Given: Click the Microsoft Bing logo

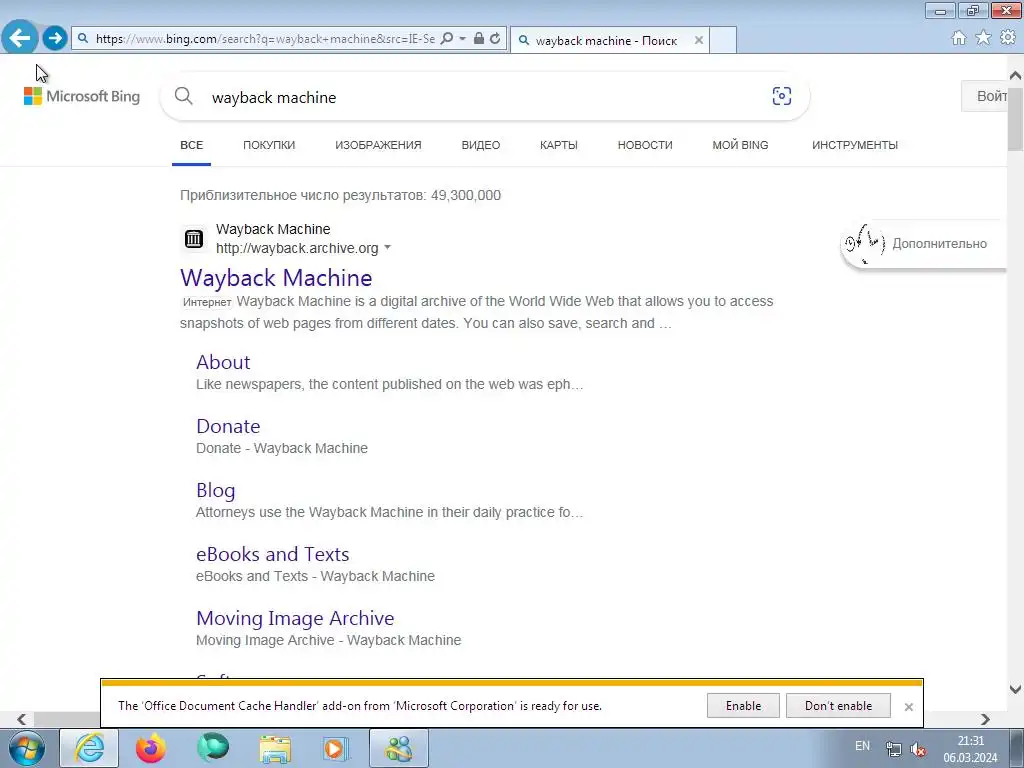Looking at the screenshot, I should tap(82, 96).
